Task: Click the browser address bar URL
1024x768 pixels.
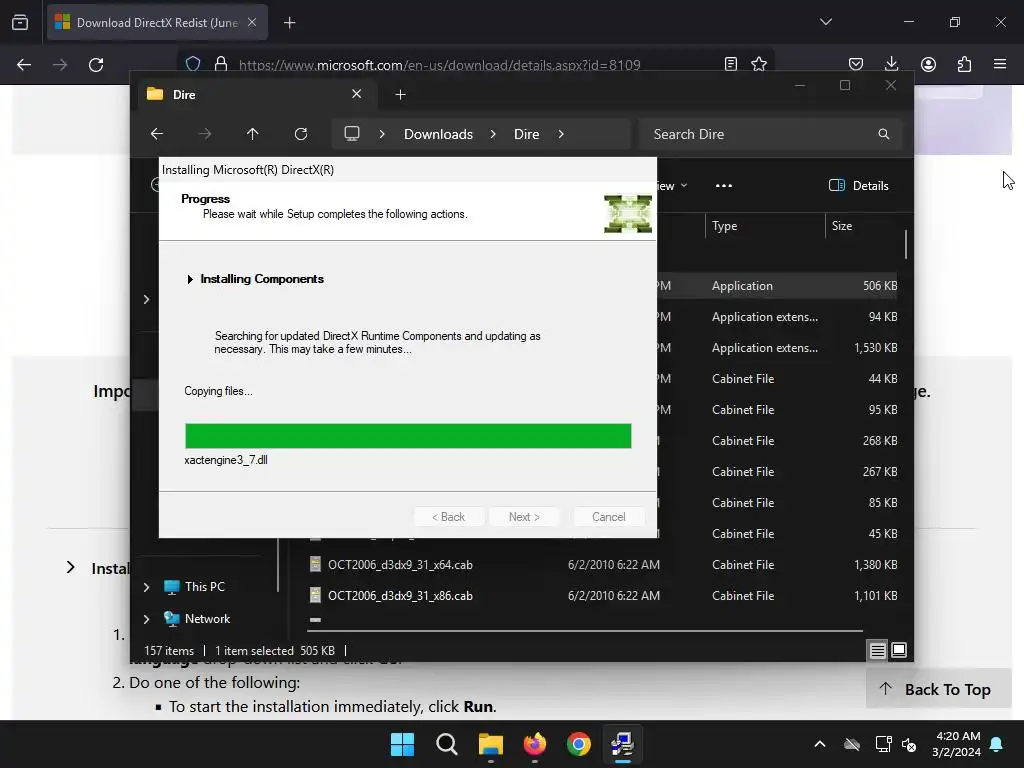Action: pyautogui.click(x=439, y=65)
